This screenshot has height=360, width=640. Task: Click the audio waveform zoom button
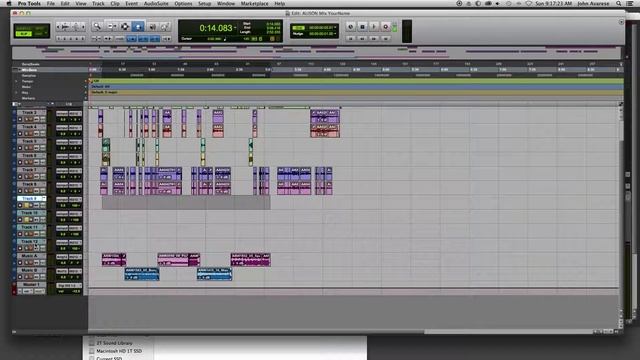(x=65, y=27)
